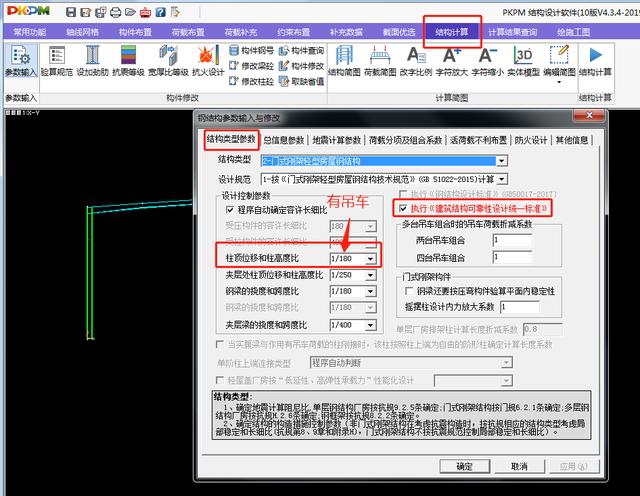Open the 活荷载不利布置 tab
This screenshot has height=496, width=640.
pos(478,140)
